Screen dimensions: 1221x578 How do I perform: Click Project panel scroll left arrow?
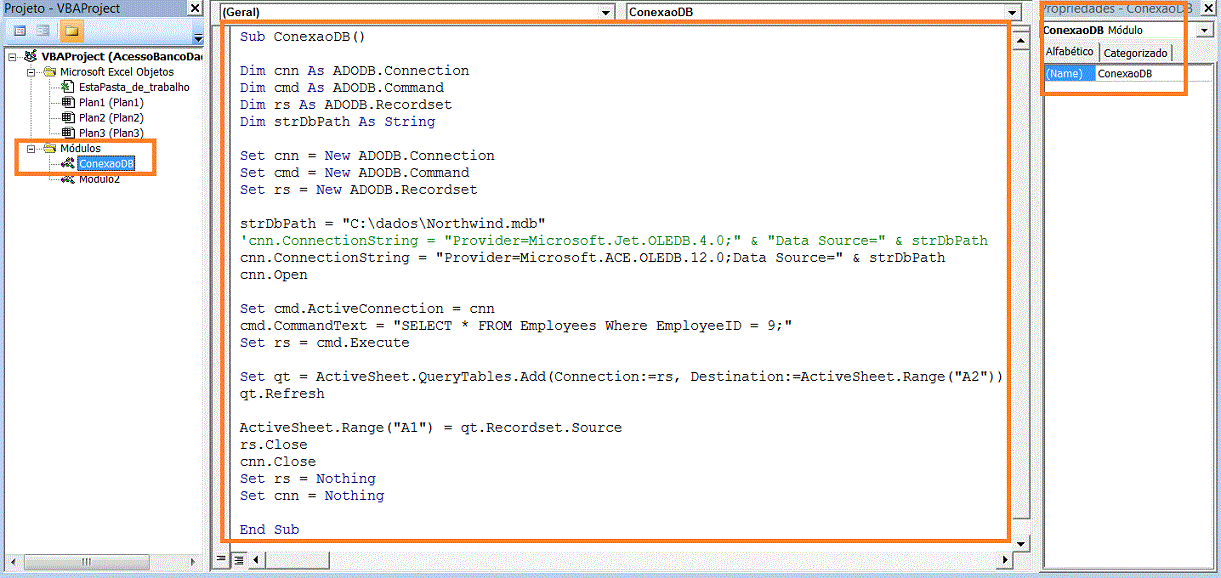pos(12,562)
